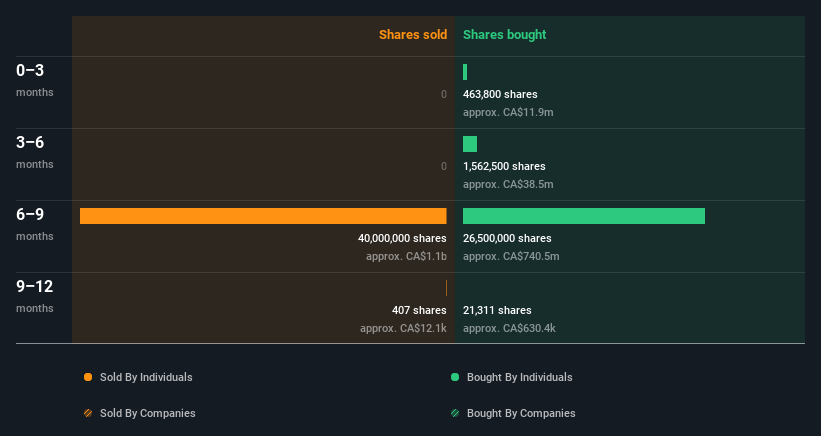Click the green Bought By Individuals legend dot
This screenshot has width=821, height=436.
(x=455, y=377)
